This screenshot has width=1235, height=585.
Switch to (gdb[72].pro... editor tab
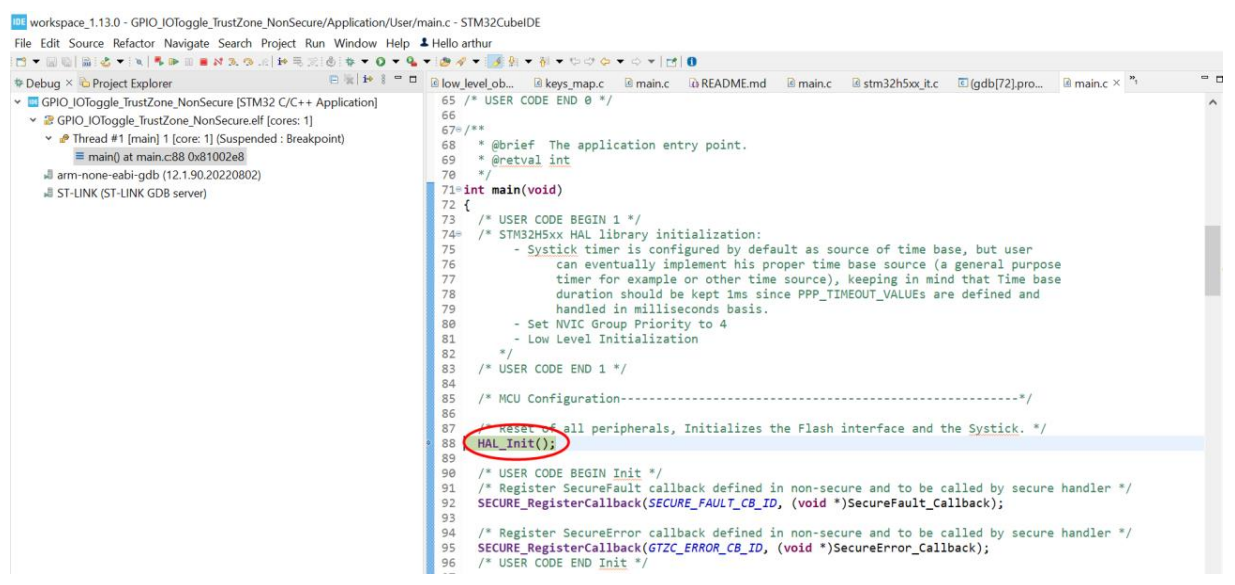tap(1000, 83)
